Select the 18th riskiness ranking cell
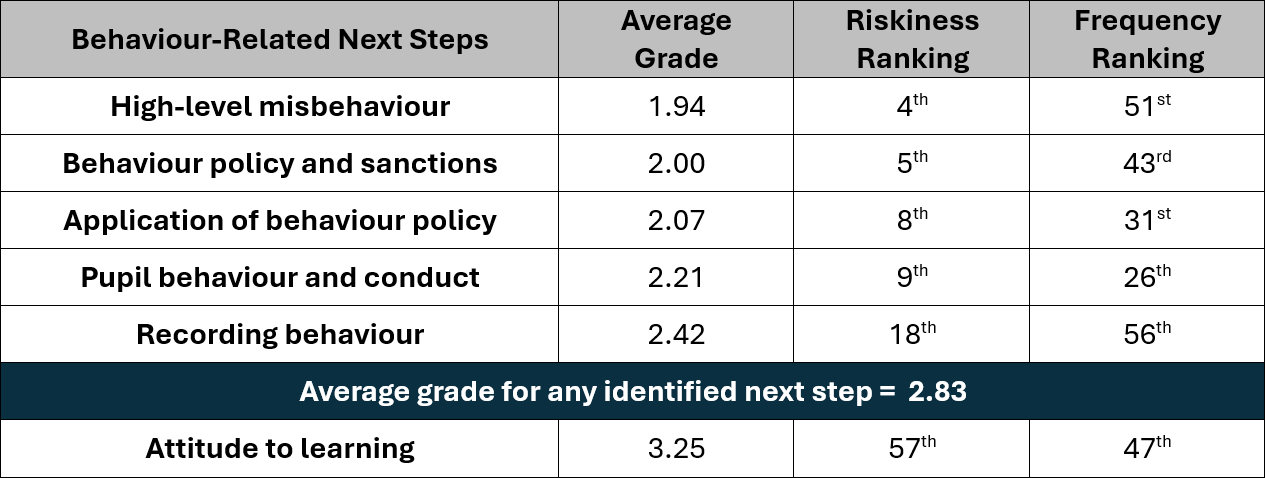 (912, 335)
